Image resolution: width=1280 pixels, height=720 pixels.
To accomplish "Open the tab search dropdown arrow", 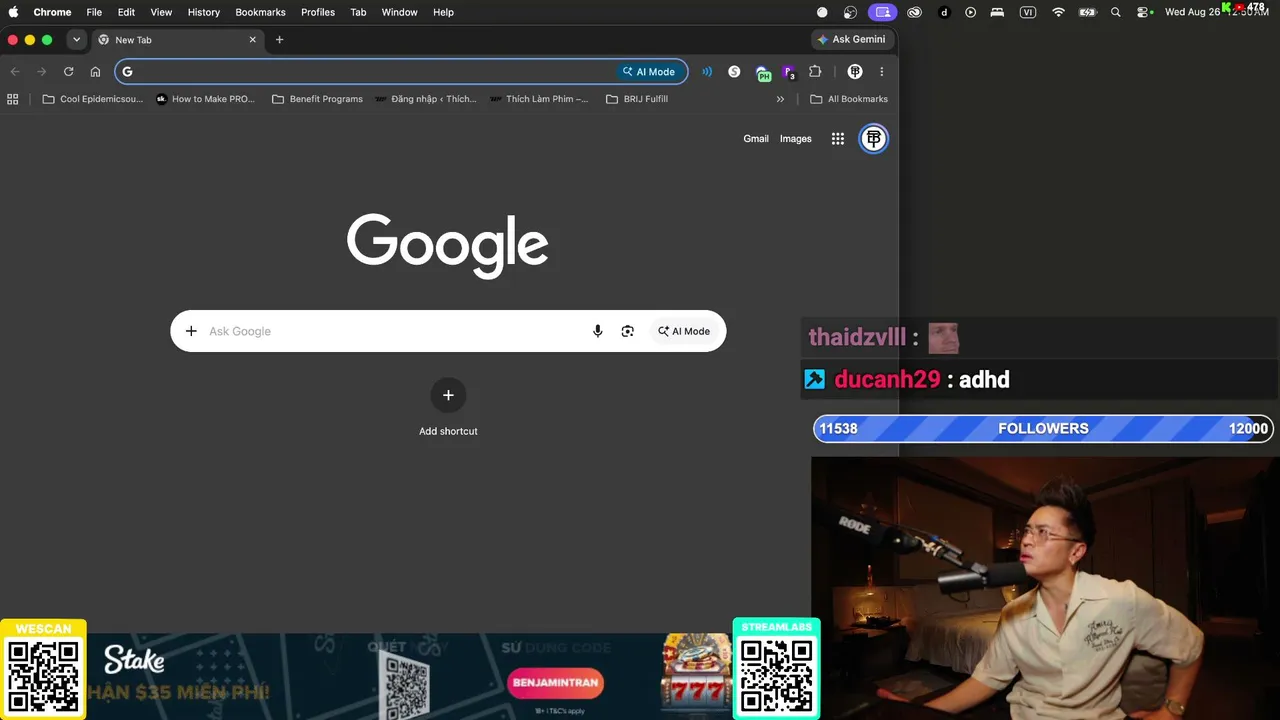I will [x=76, y=40].
